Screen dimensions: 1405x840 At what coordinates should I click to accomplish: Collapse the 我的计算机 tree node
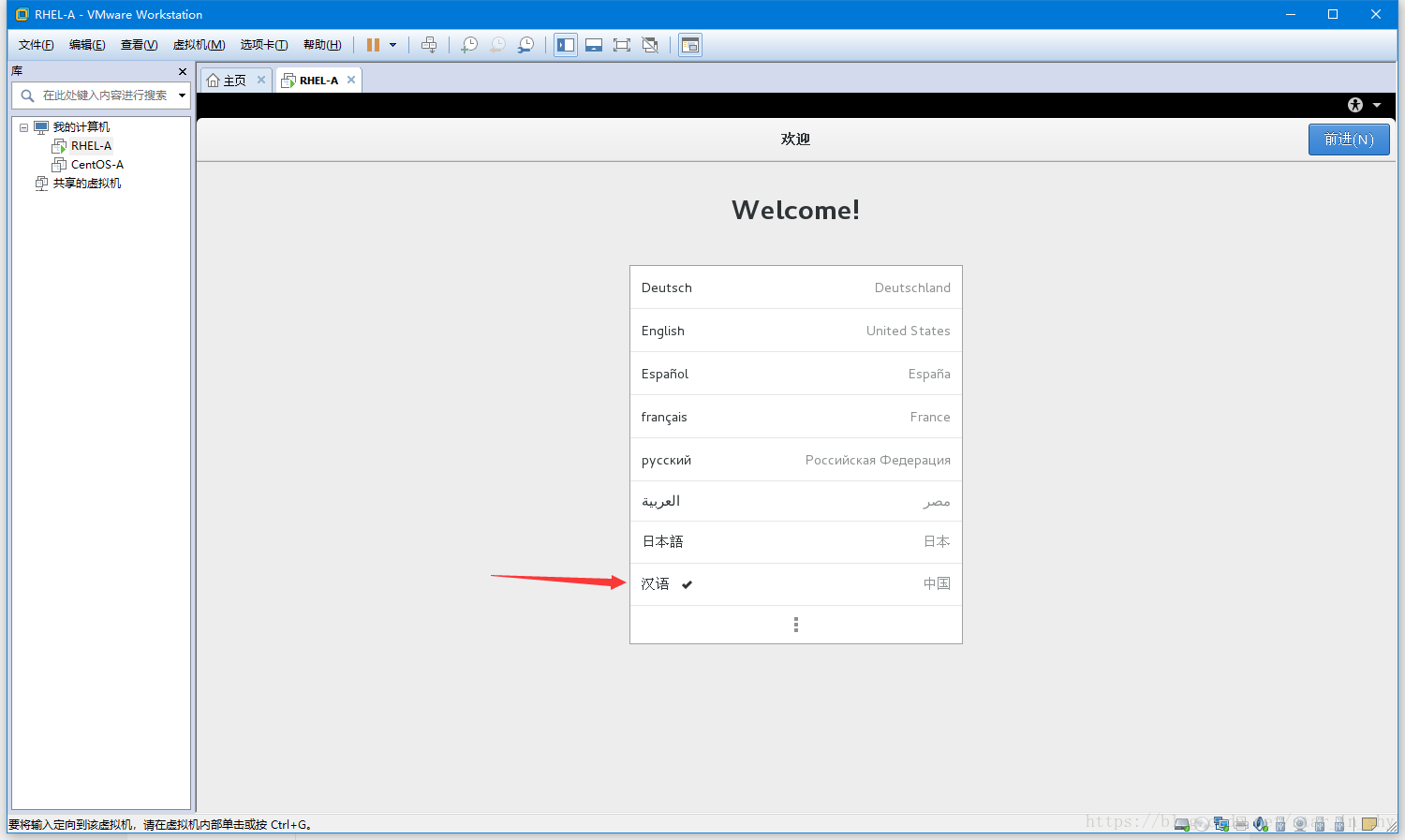coord(24,127)
